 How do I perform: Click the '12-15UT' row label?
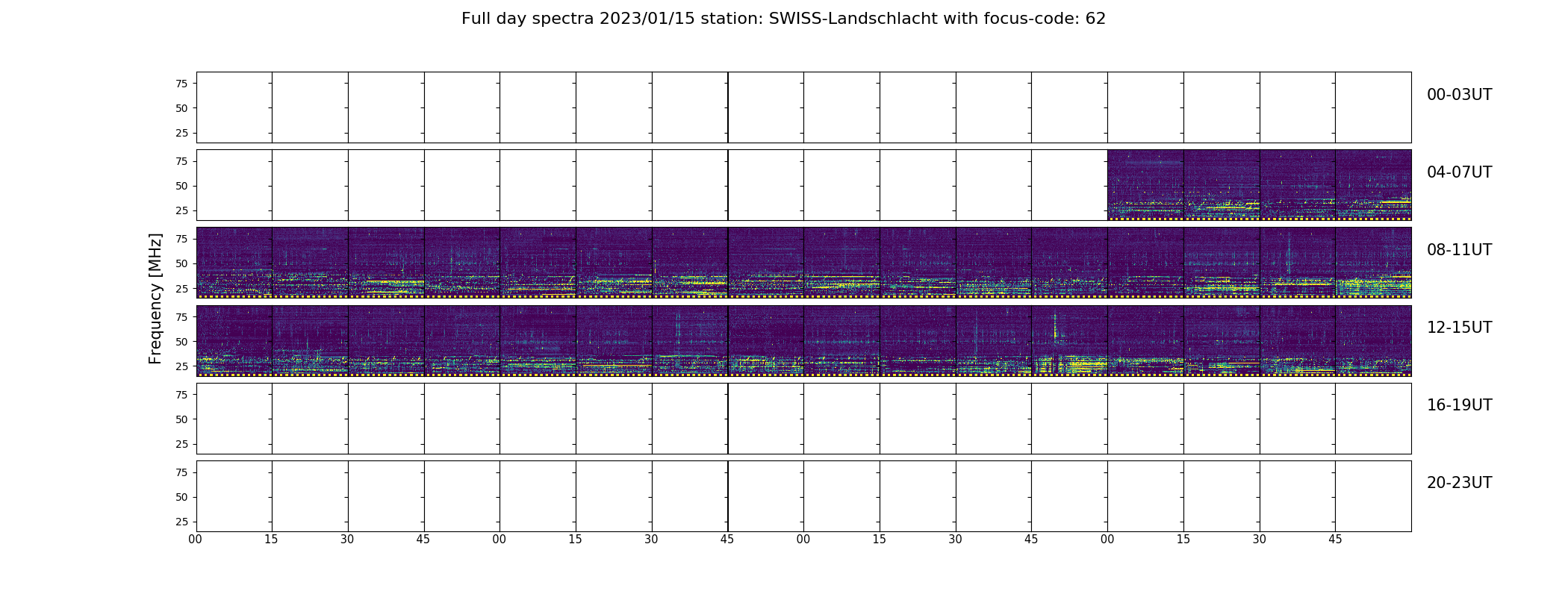coord(1459,328)
